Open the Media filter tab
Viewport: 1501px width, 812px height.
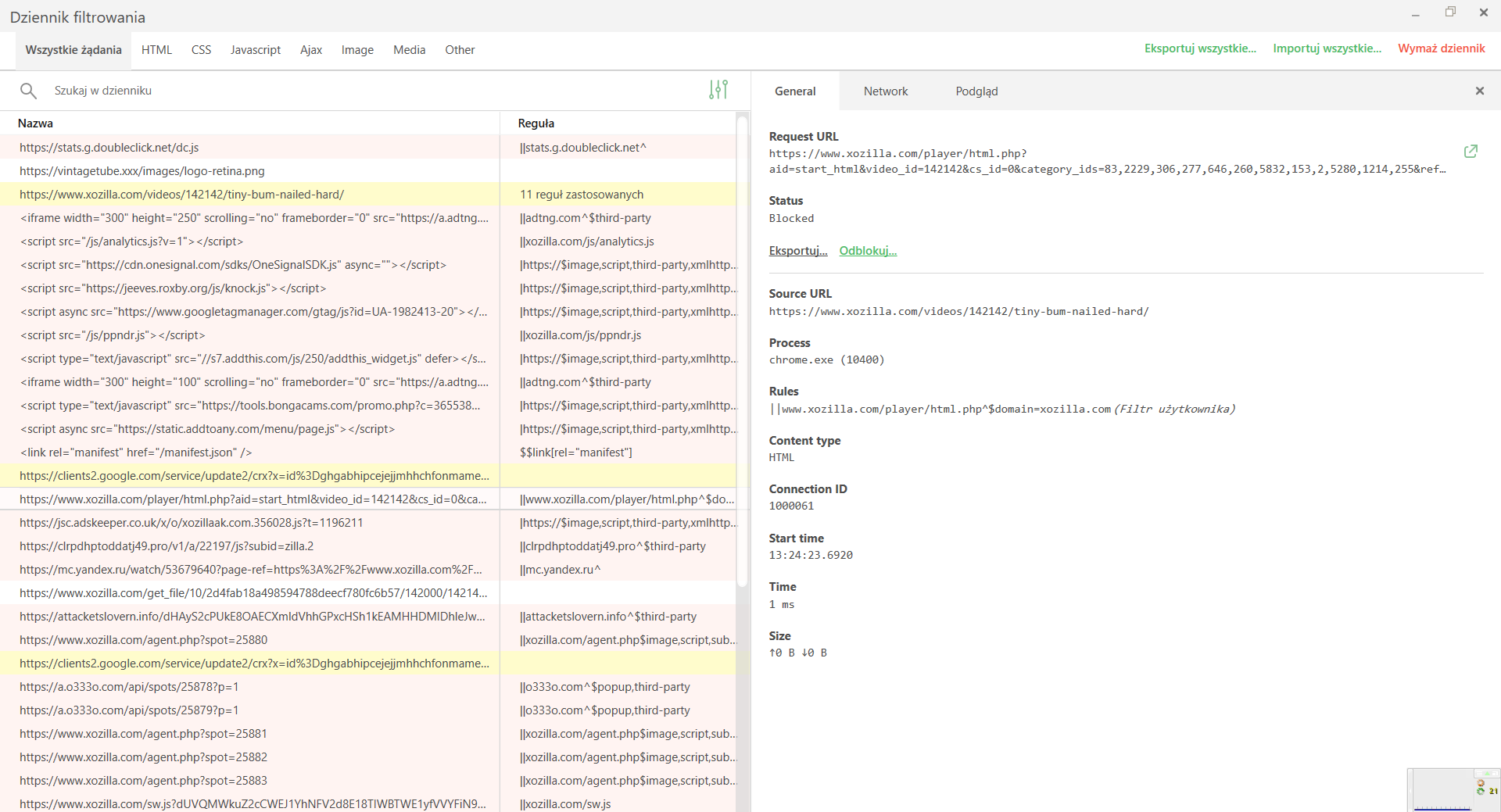pyautogui.click(x=409, y=49)
